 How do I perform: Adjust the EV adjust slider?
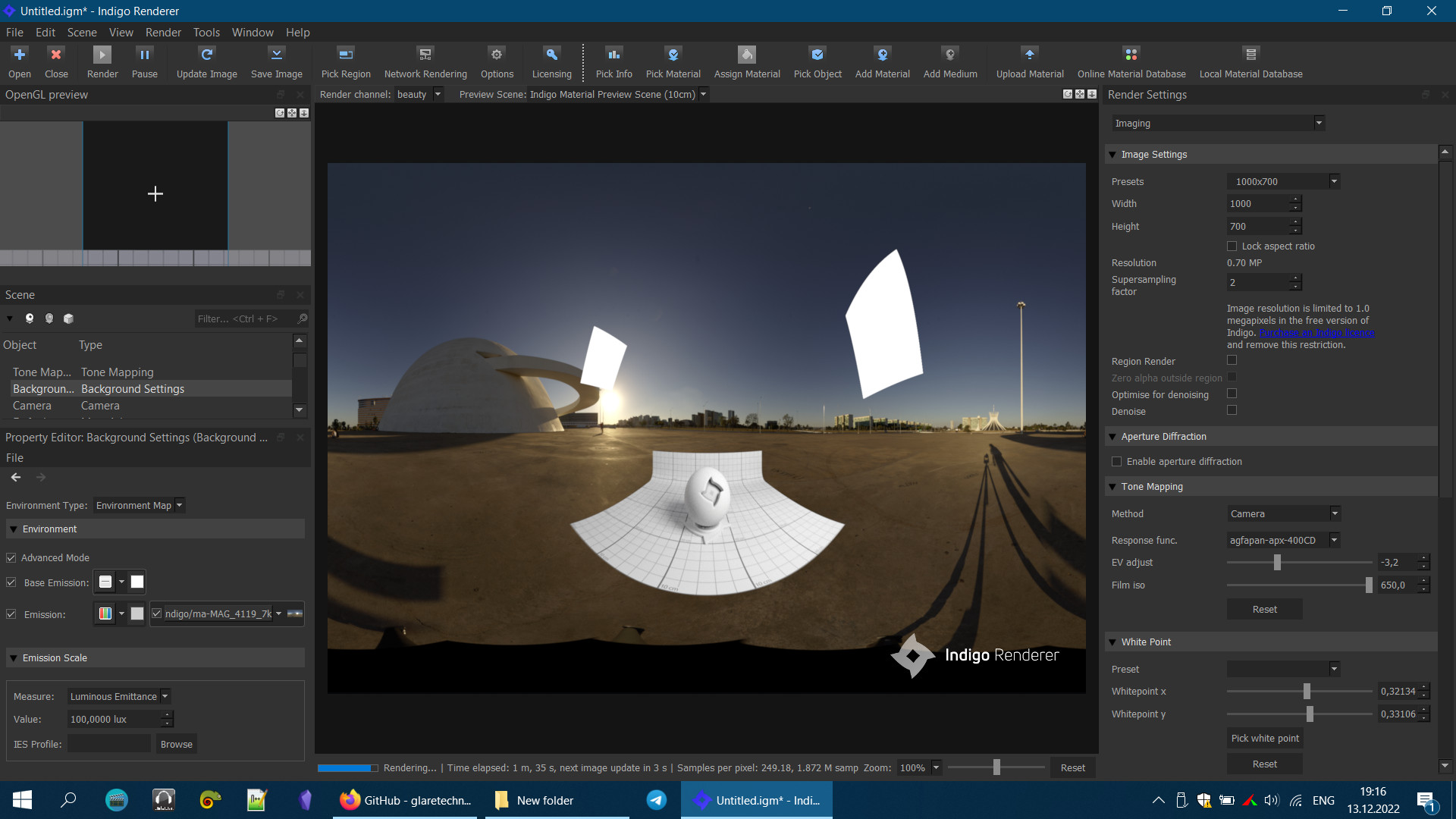[1277, 563]
